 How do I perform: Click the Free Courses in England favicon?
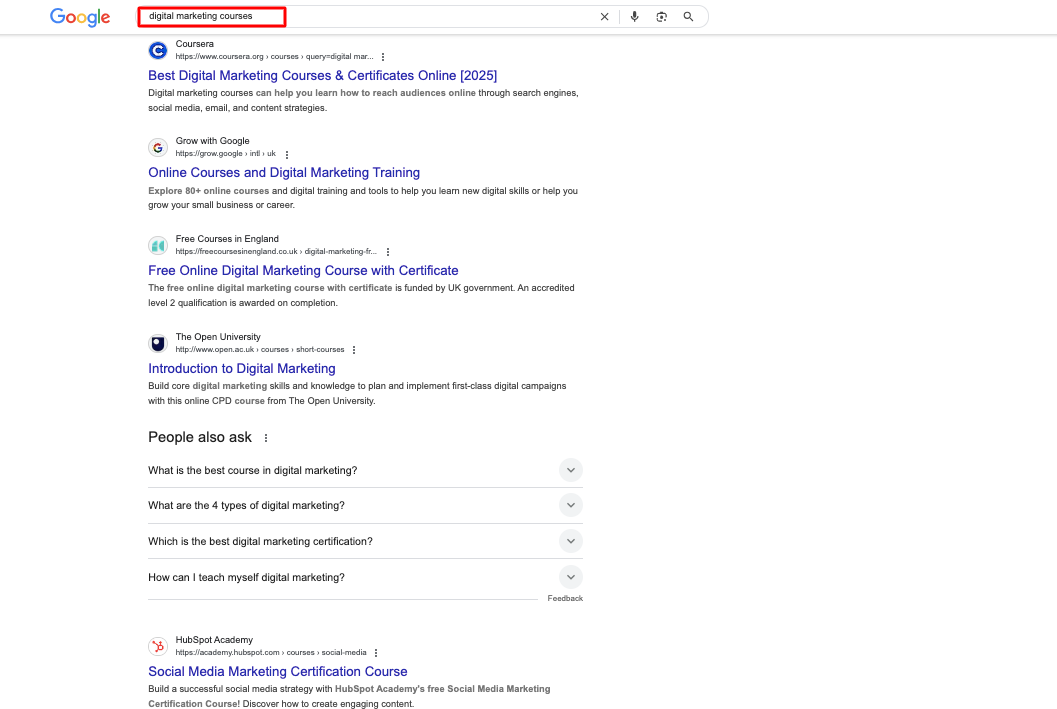[x=158, y=245]
